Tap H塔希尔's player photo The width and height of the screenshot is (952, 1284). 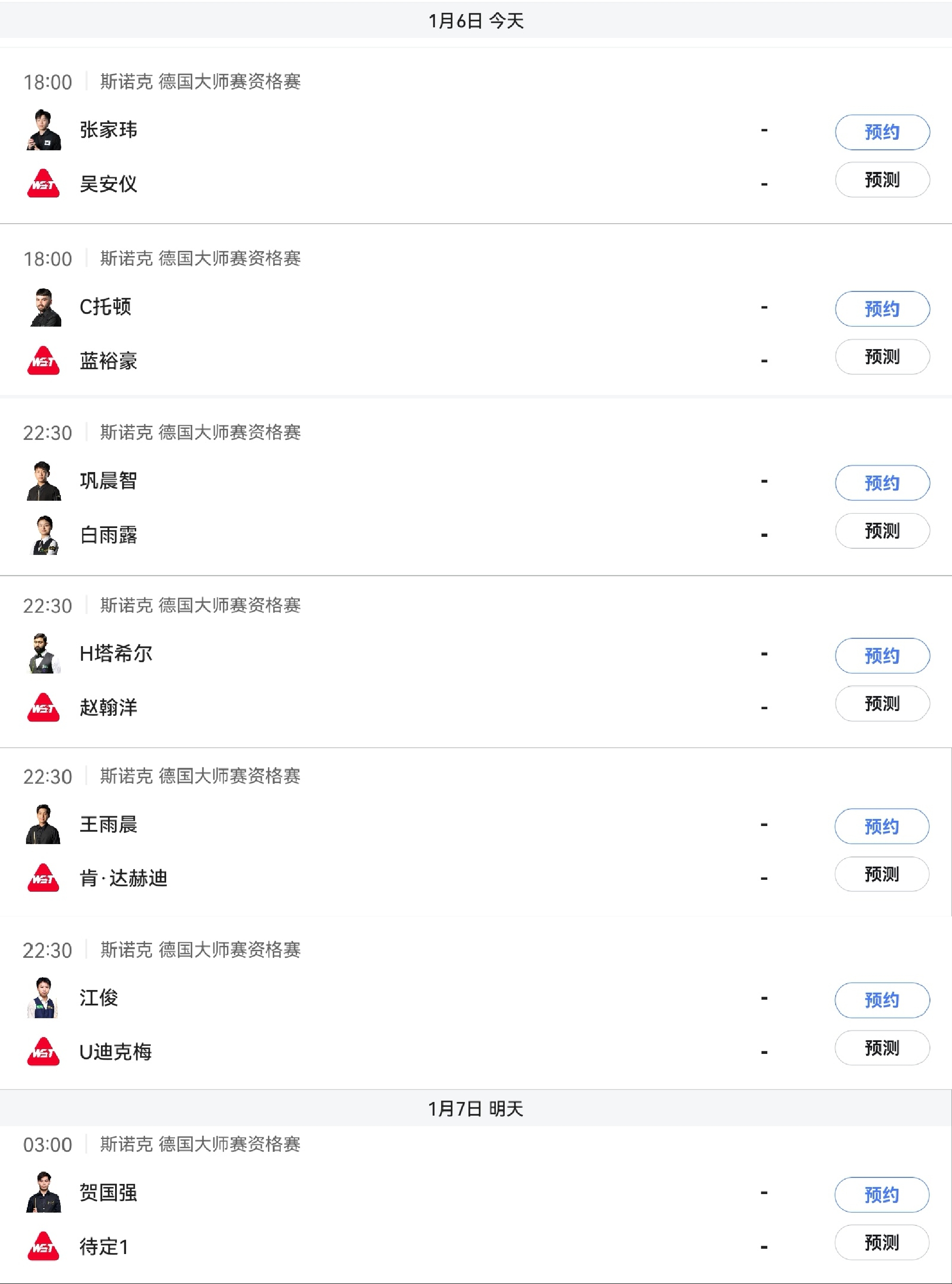(44, 654)
